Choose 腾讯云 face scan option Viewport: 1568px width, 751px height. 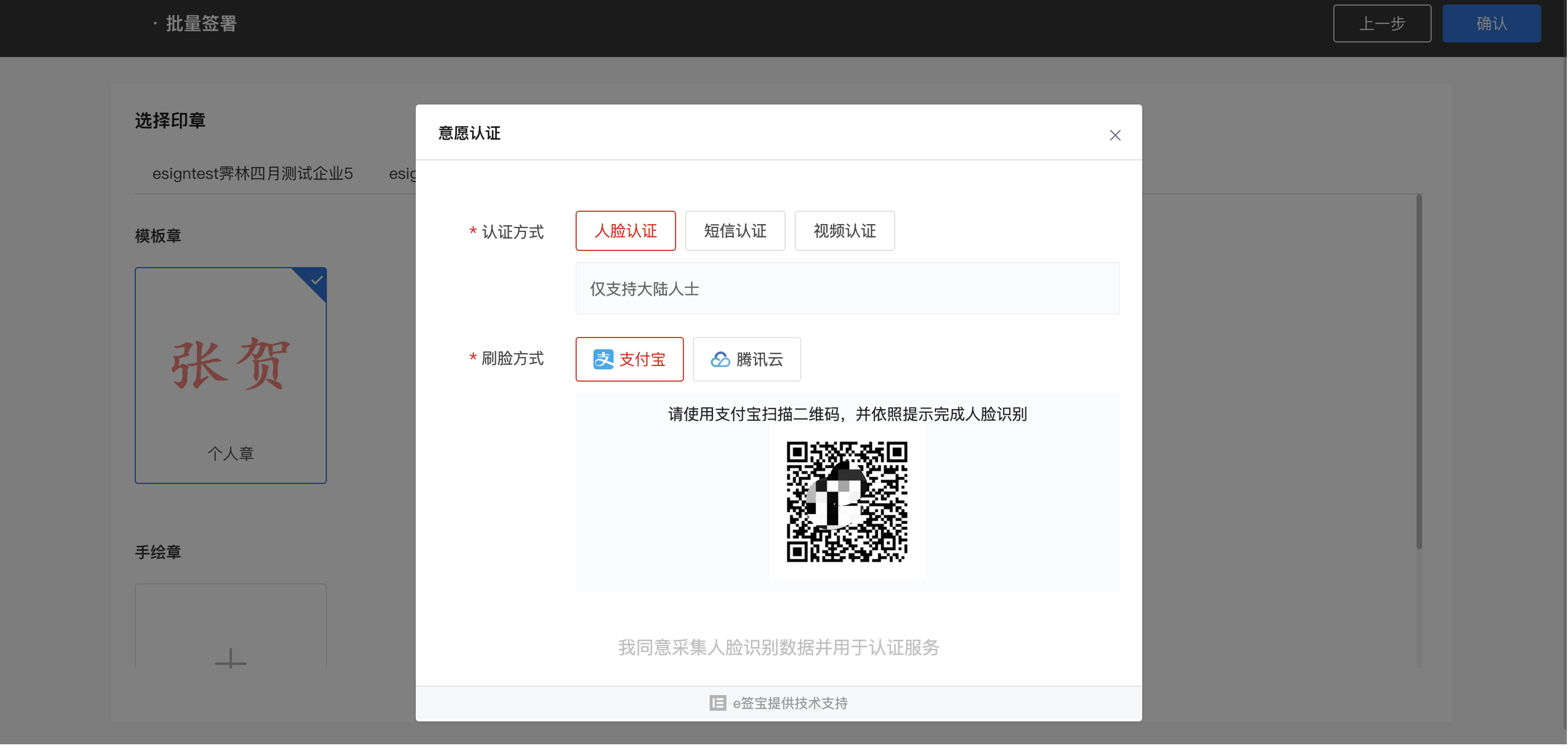(x=746, y=359)
